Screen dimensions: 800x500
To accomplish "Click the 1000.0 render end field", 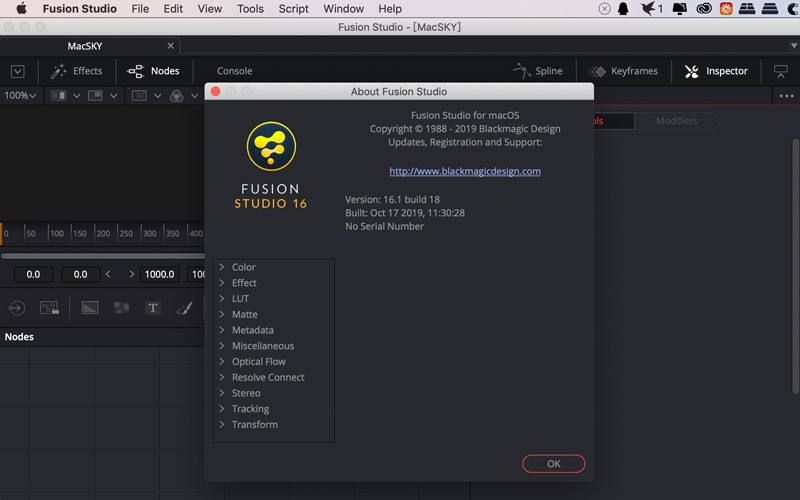I will click(x=159, y=274).
